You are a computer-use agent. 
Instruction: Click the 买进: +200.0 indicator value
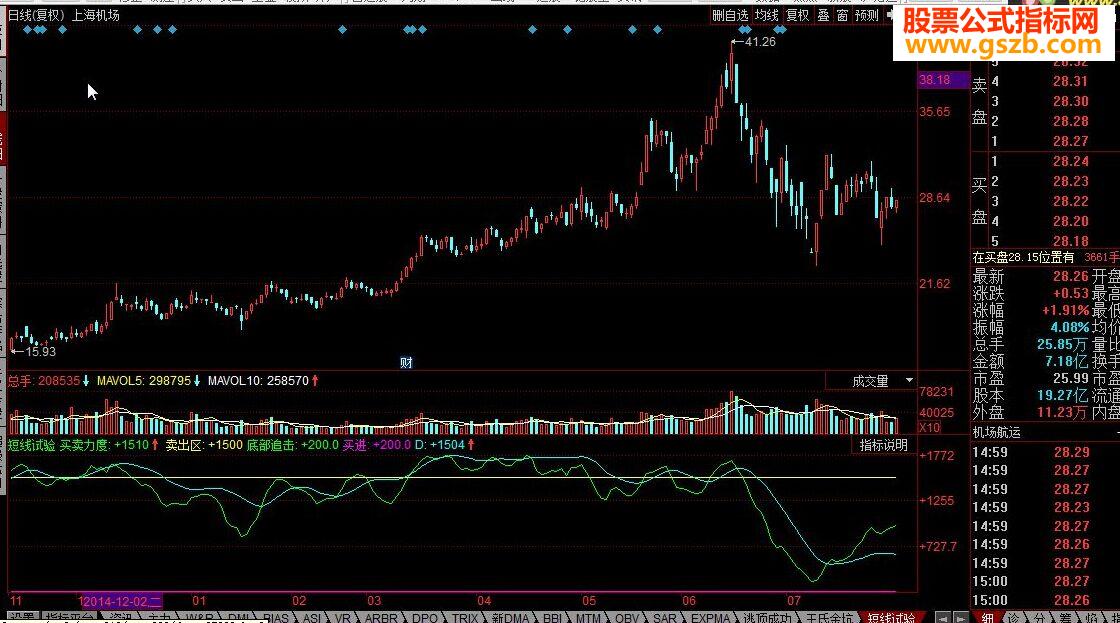coord(376,445)
